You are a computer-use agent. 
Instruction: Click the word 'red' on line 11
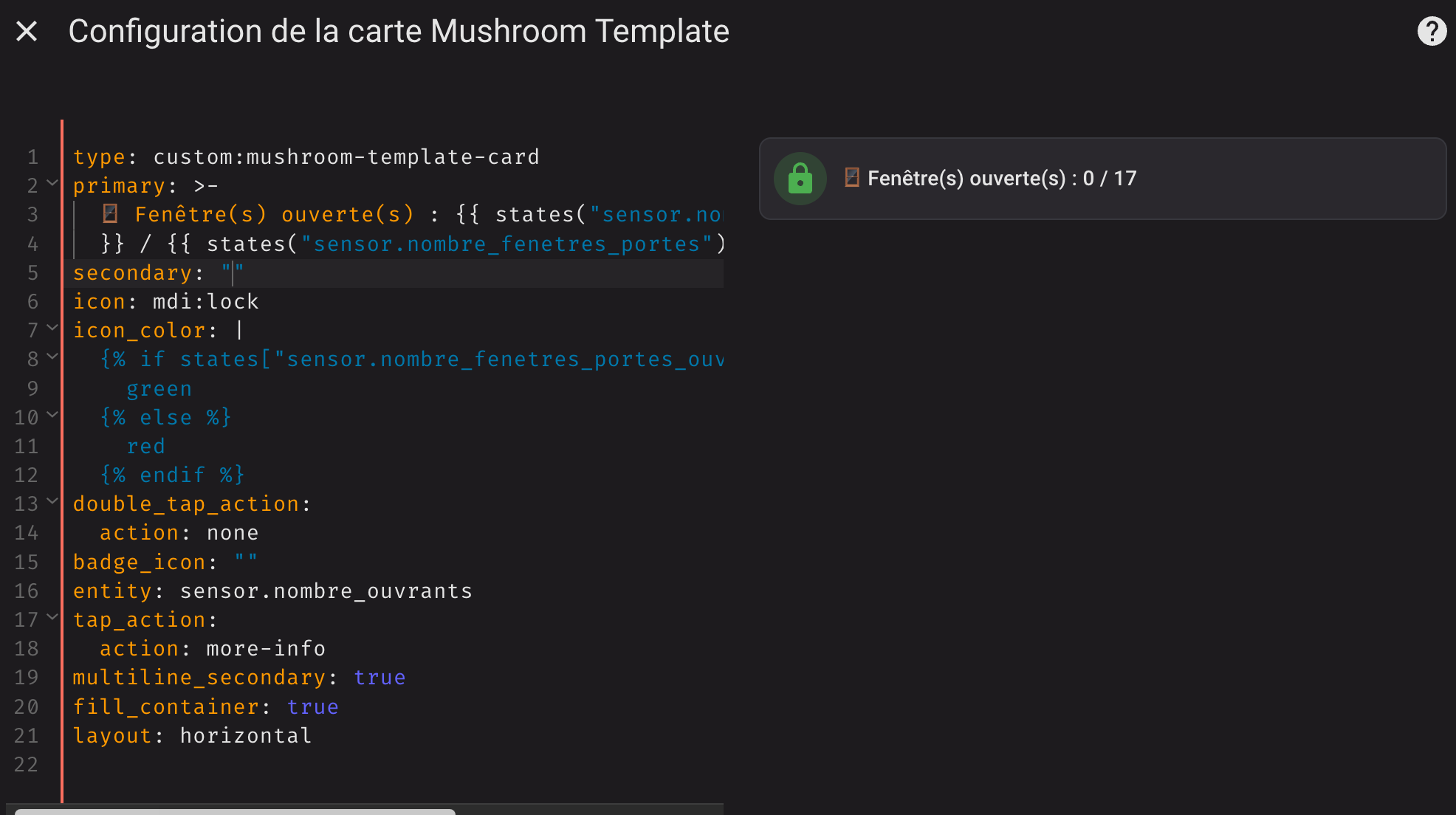(146, 447)
